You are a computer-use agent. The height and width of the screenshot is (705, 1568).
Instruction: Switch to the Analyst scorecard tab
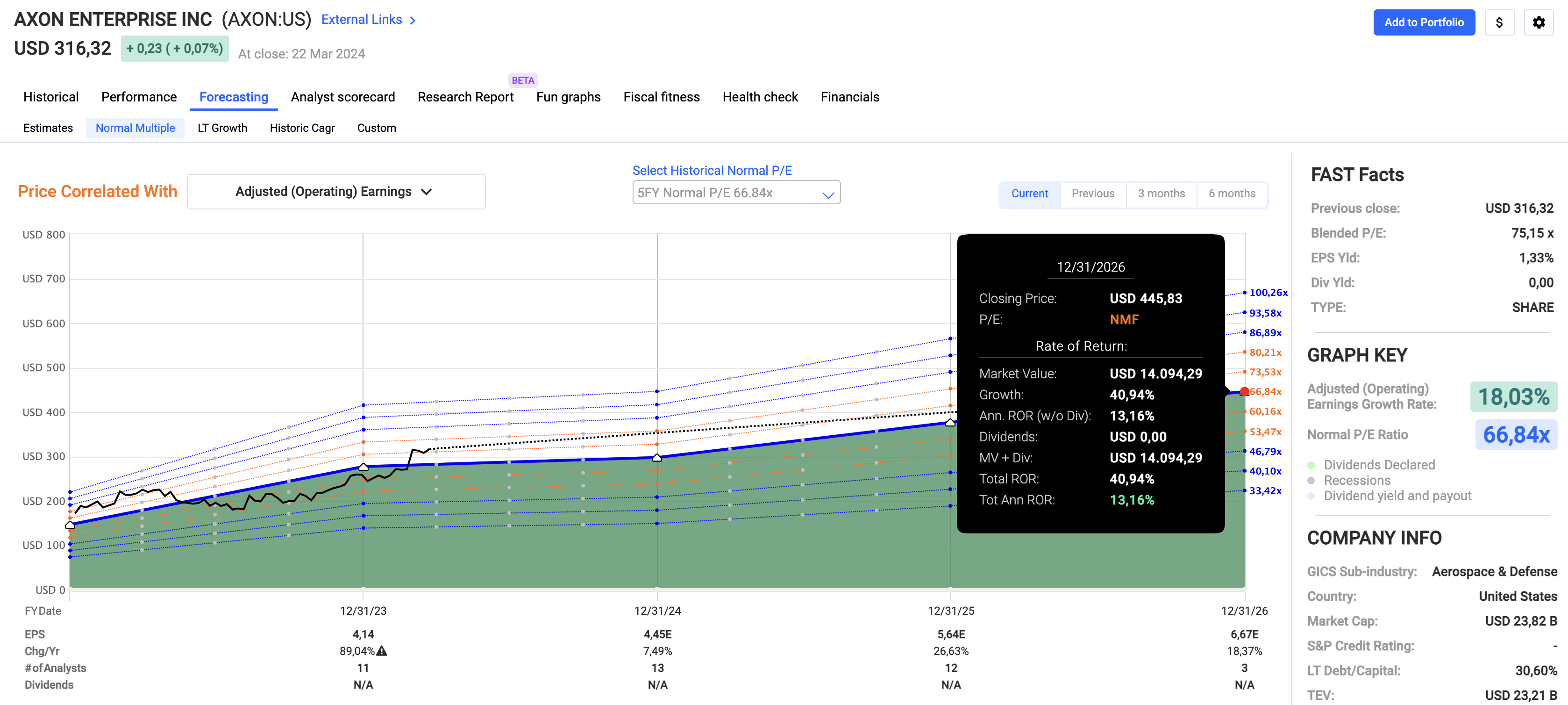click(342, 97)
